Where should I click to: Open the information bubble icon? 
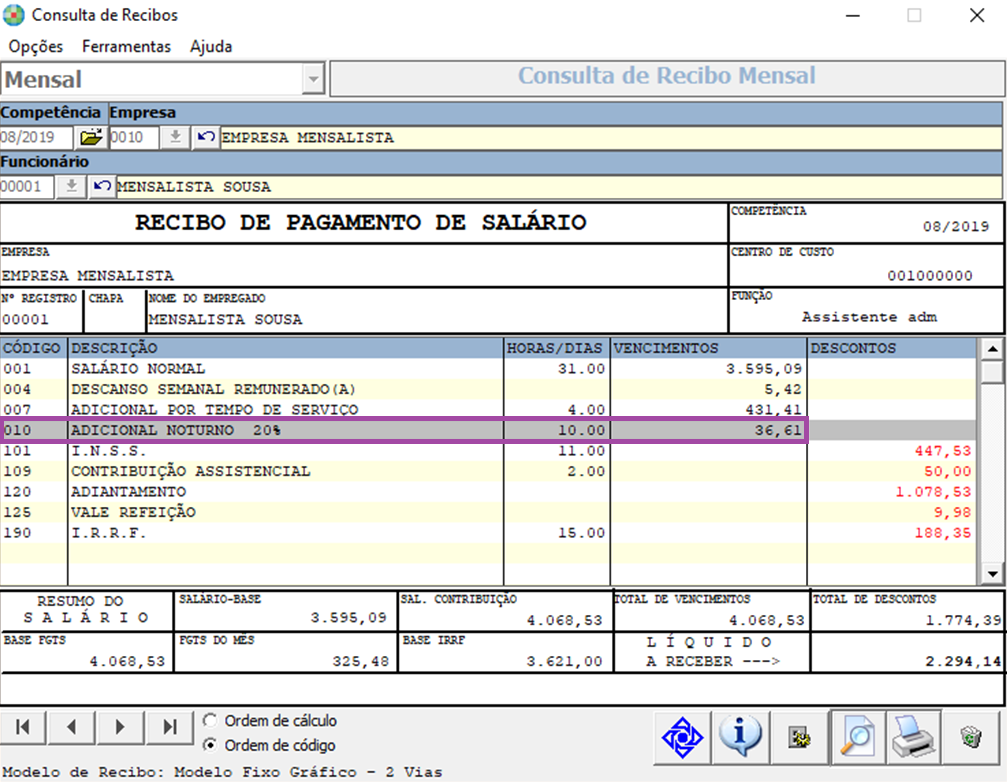[x=739, y=737]
